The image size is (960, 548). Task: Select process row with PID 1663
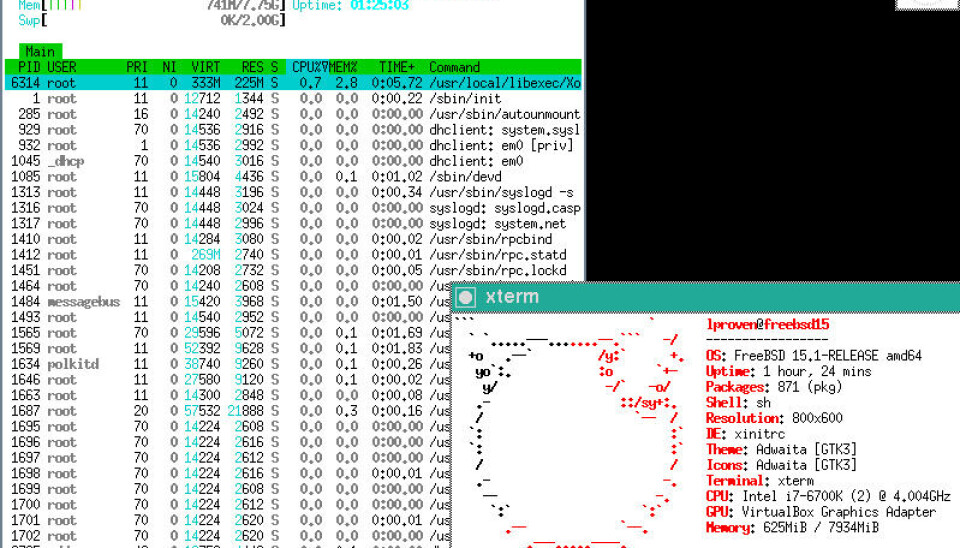pos(228,395)
